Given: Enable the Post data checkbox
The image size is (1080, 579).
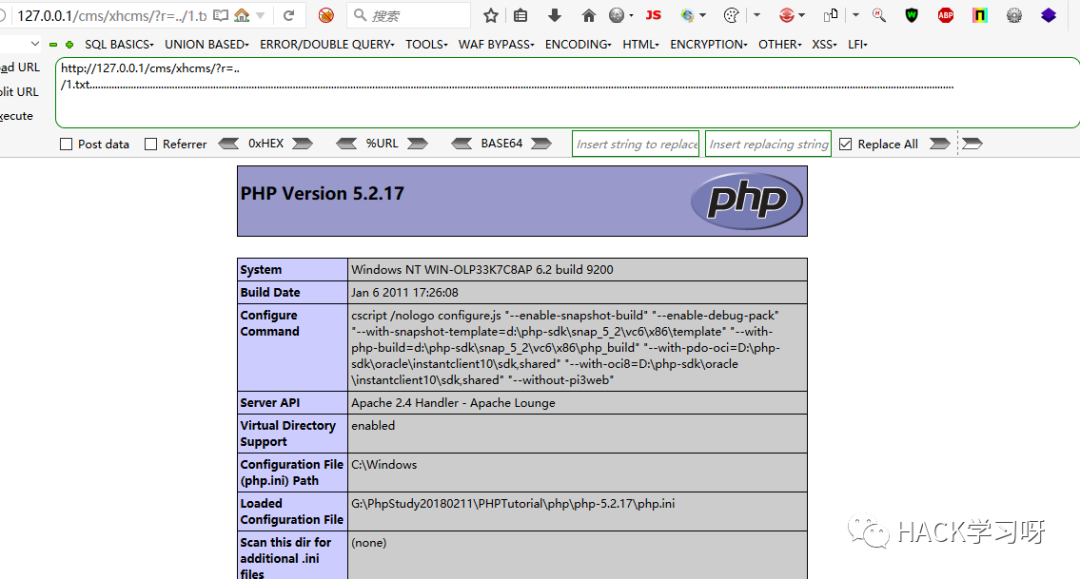Looking at the screenshot, I should tap(66, 144).
